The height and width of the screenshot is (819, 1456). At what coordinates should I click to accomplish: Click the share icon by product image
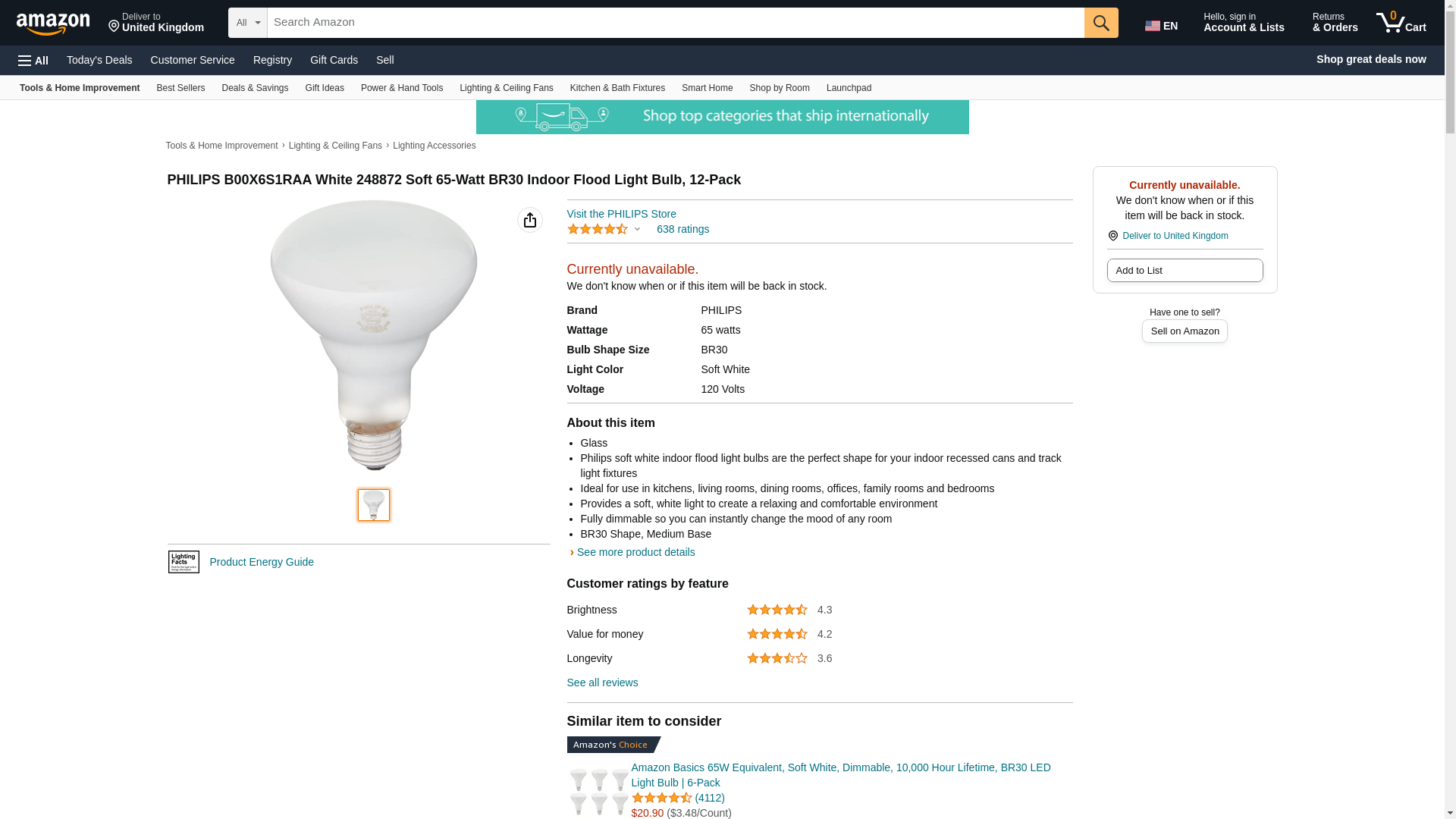(x=529, y=220)
